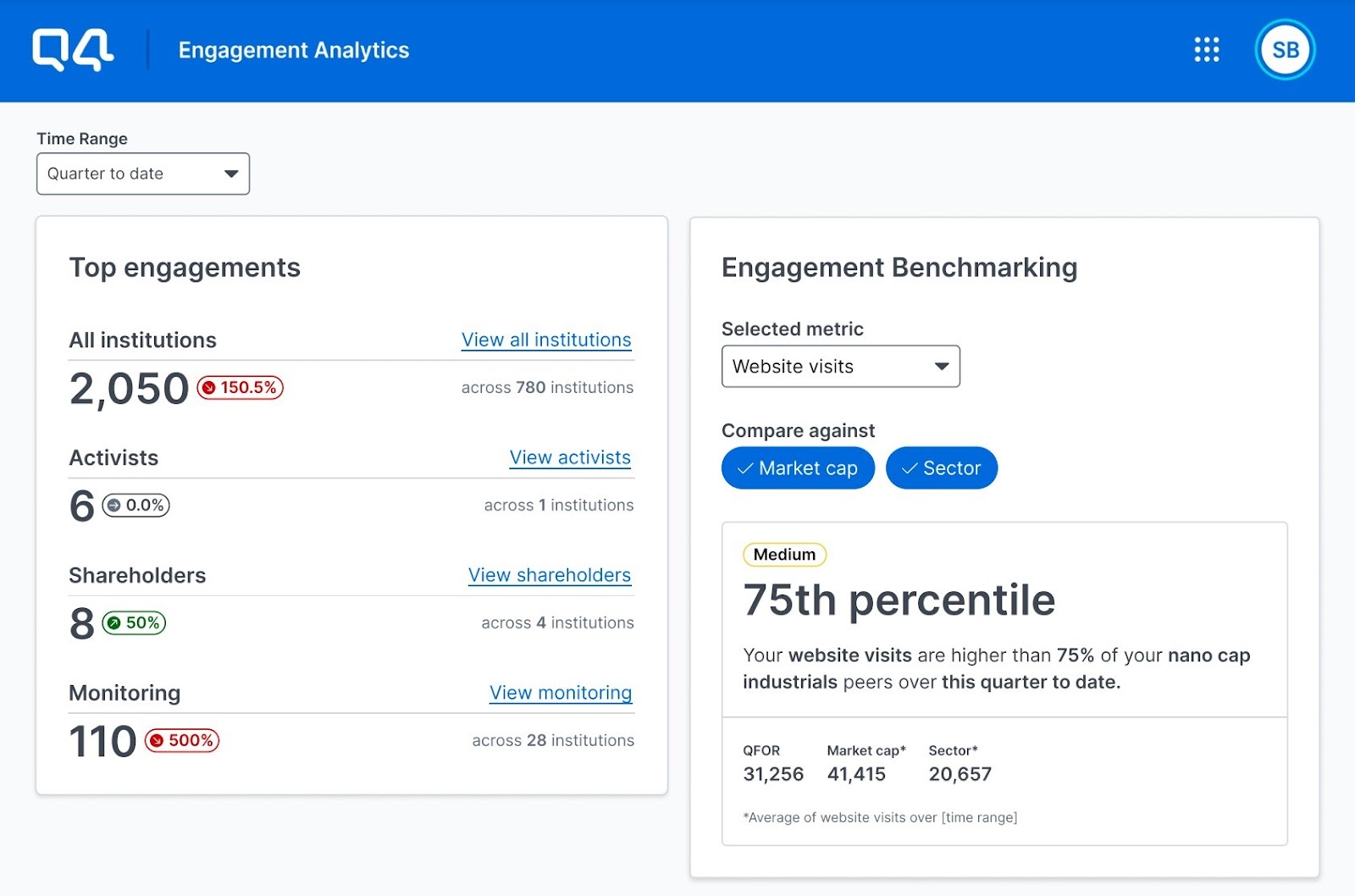Click the Time Range label

82,139
